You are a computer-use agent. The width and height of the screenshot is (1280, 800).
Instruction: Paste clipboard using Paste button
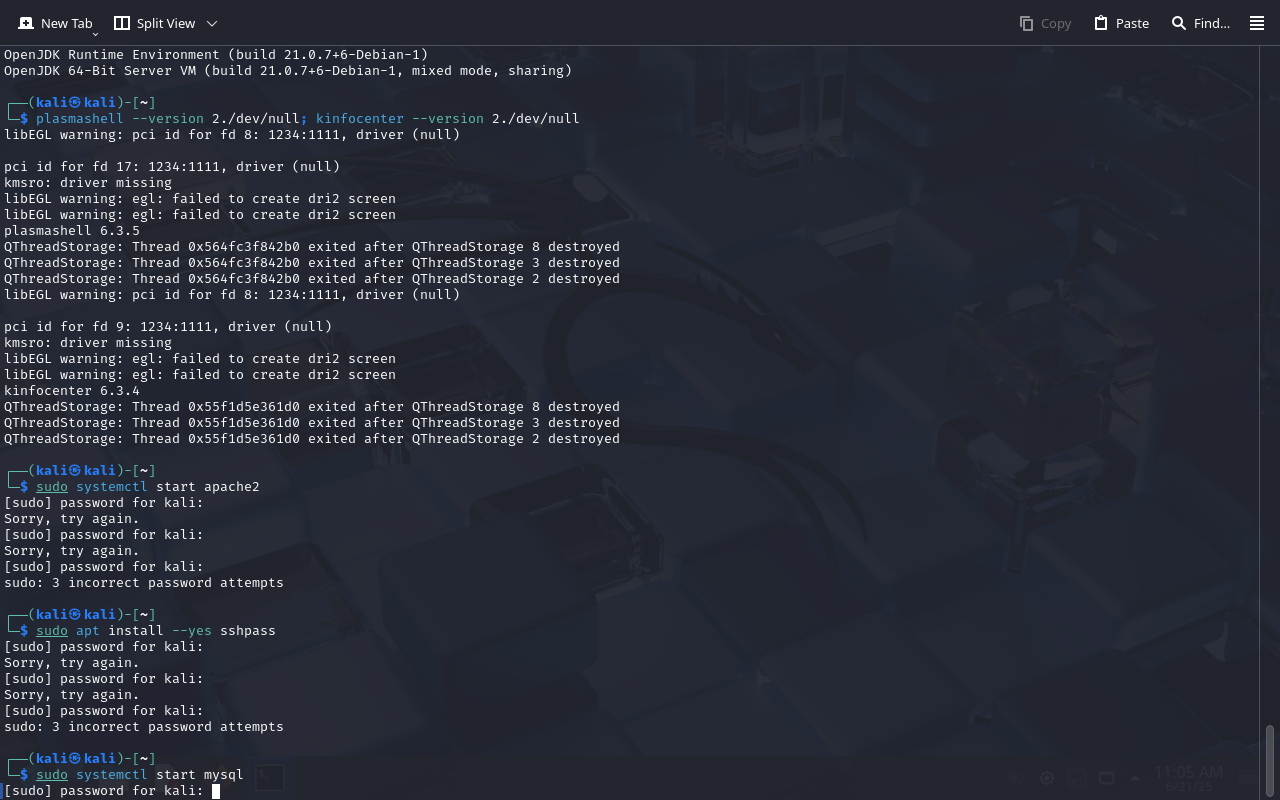[1121, 23]
